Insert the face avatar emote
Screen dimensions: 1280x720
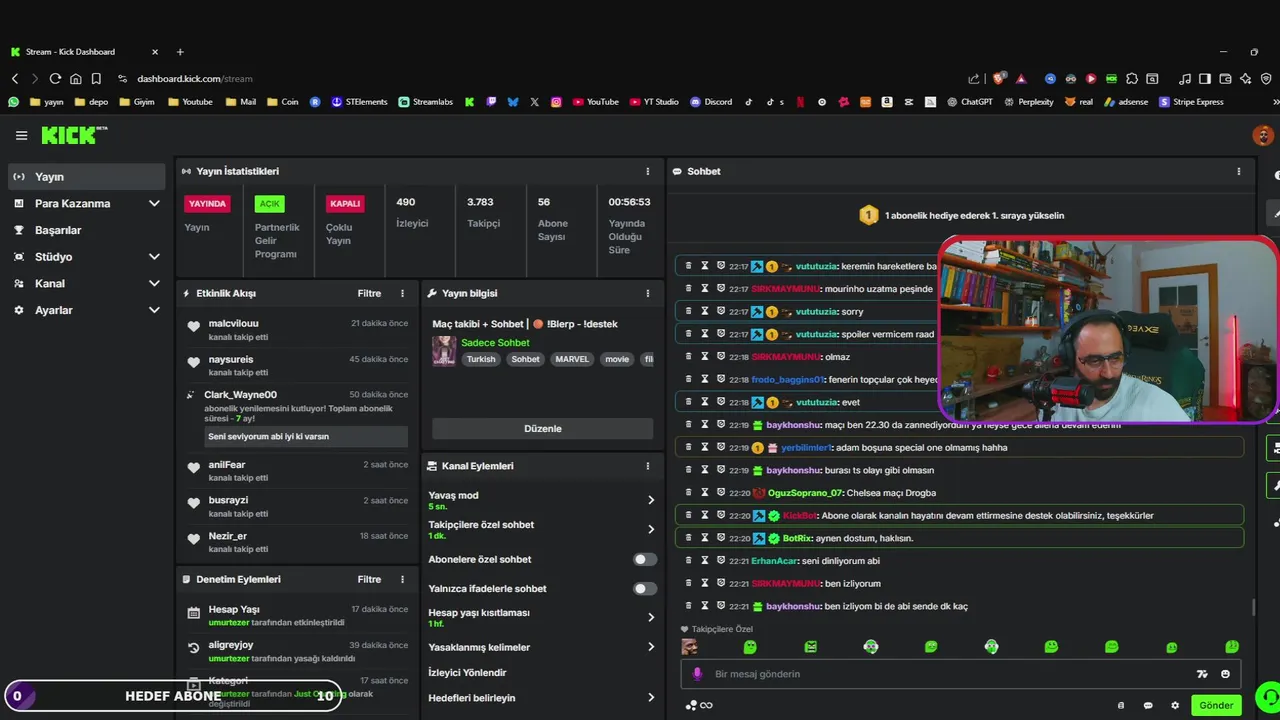(x=690, y=647)
